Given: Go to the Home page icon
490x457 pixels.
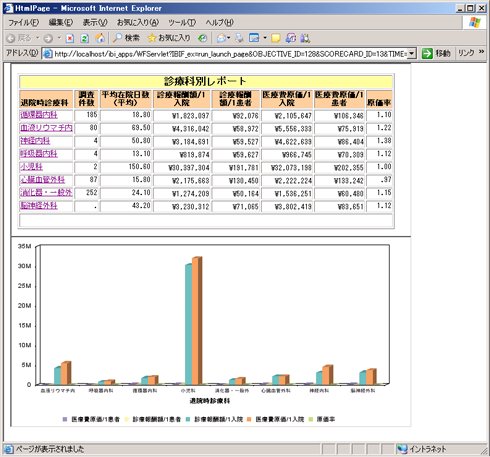Looking at the screenshot, I should (100, 38).
